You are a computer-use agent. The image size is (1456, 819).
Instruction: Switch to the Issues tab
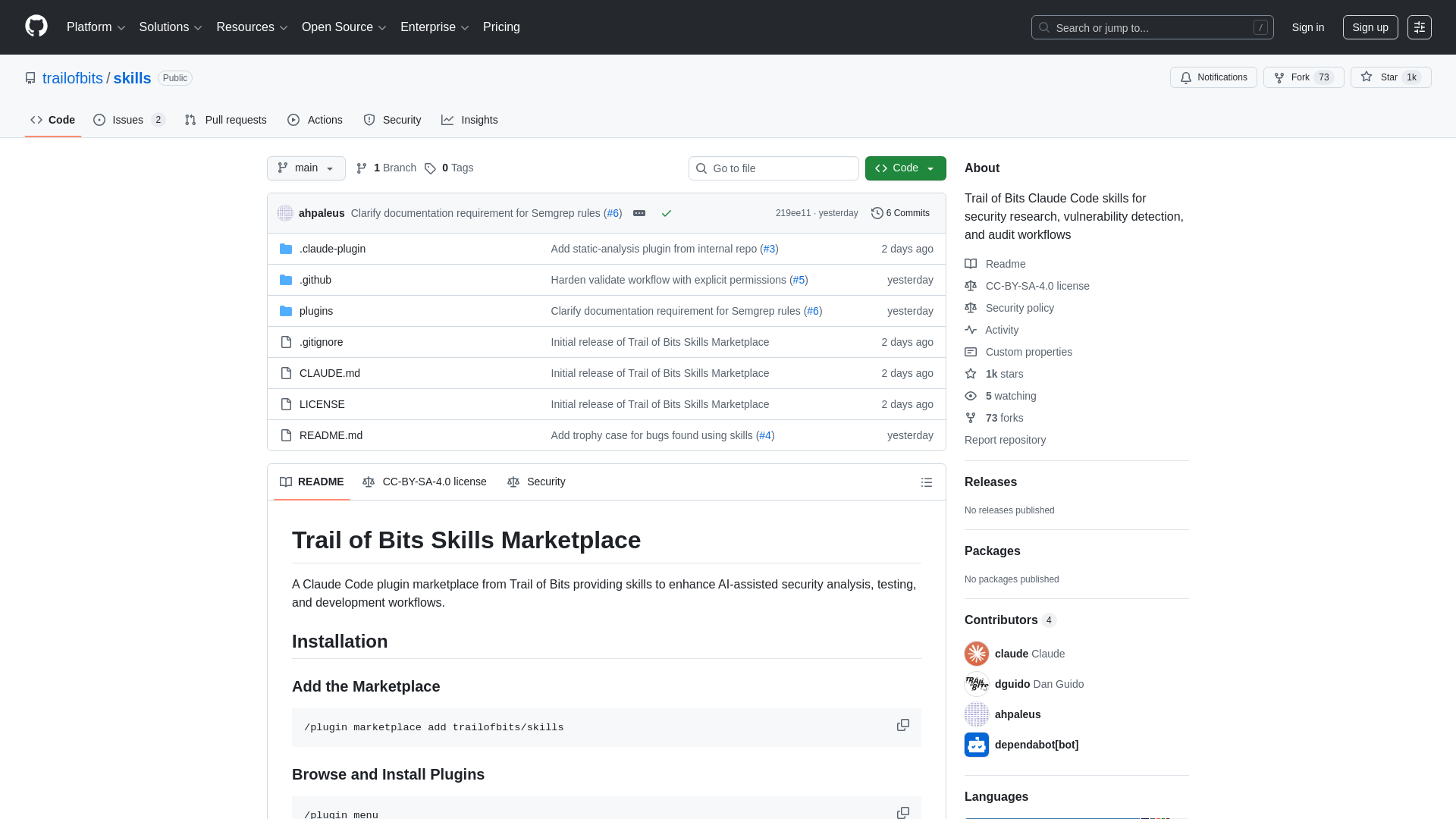(127, 120)
